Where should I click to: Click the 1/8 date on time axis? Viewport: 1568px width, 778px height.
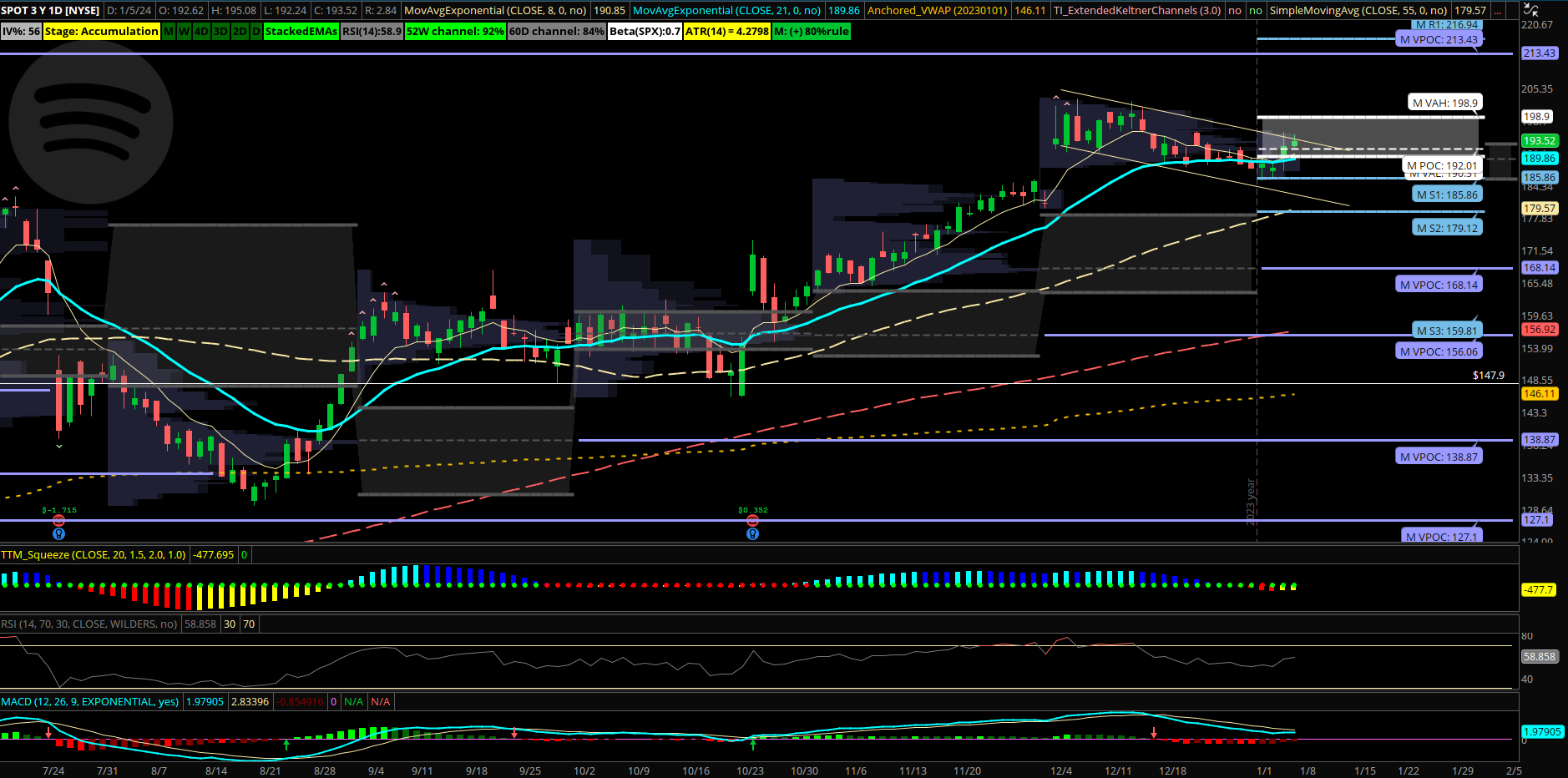[x=1308, y=770]
